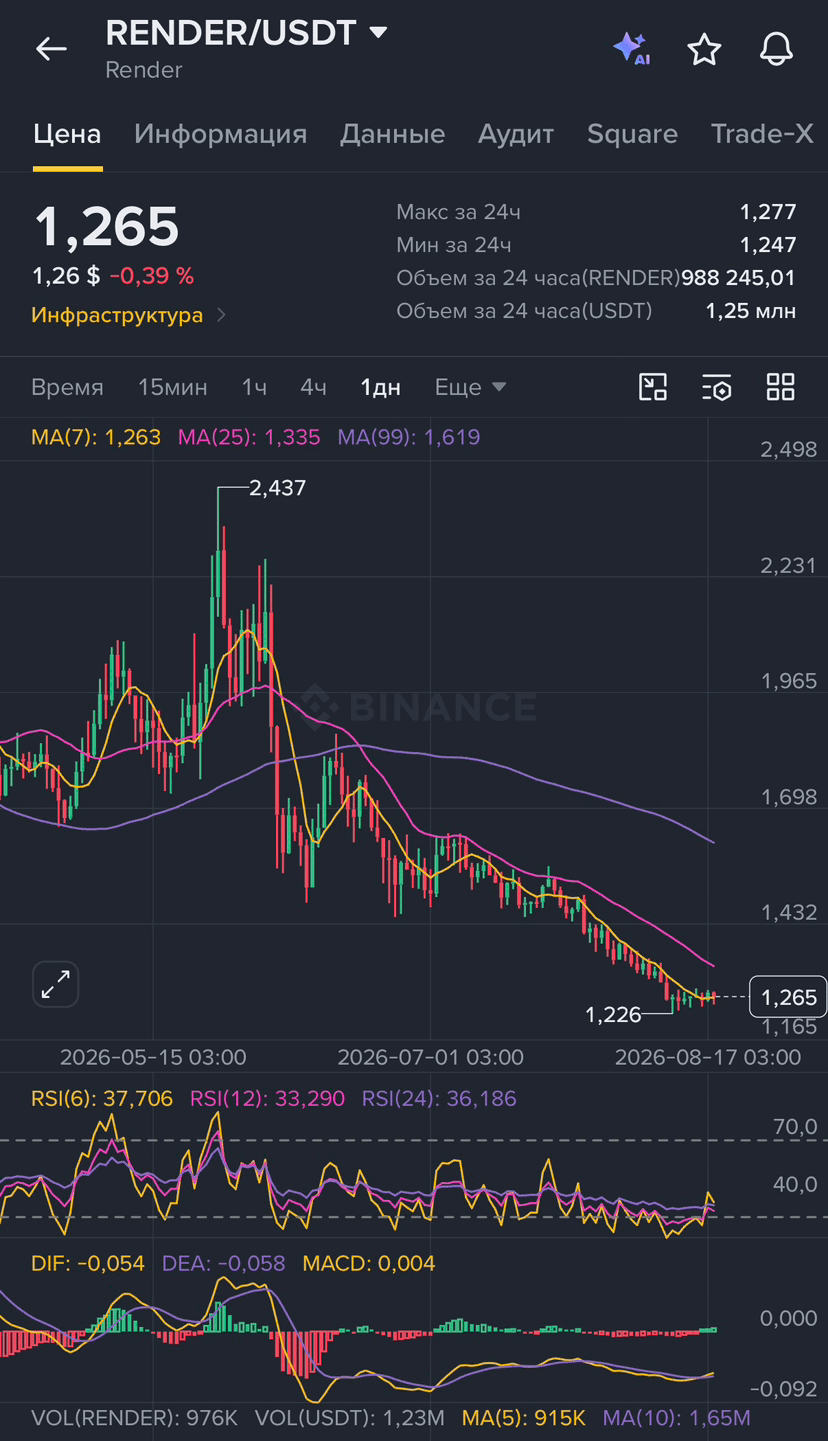The height and width of the screenshot is (1441, 828).
Task: Select the '1ч' timeframe
Action: [254, 387]
